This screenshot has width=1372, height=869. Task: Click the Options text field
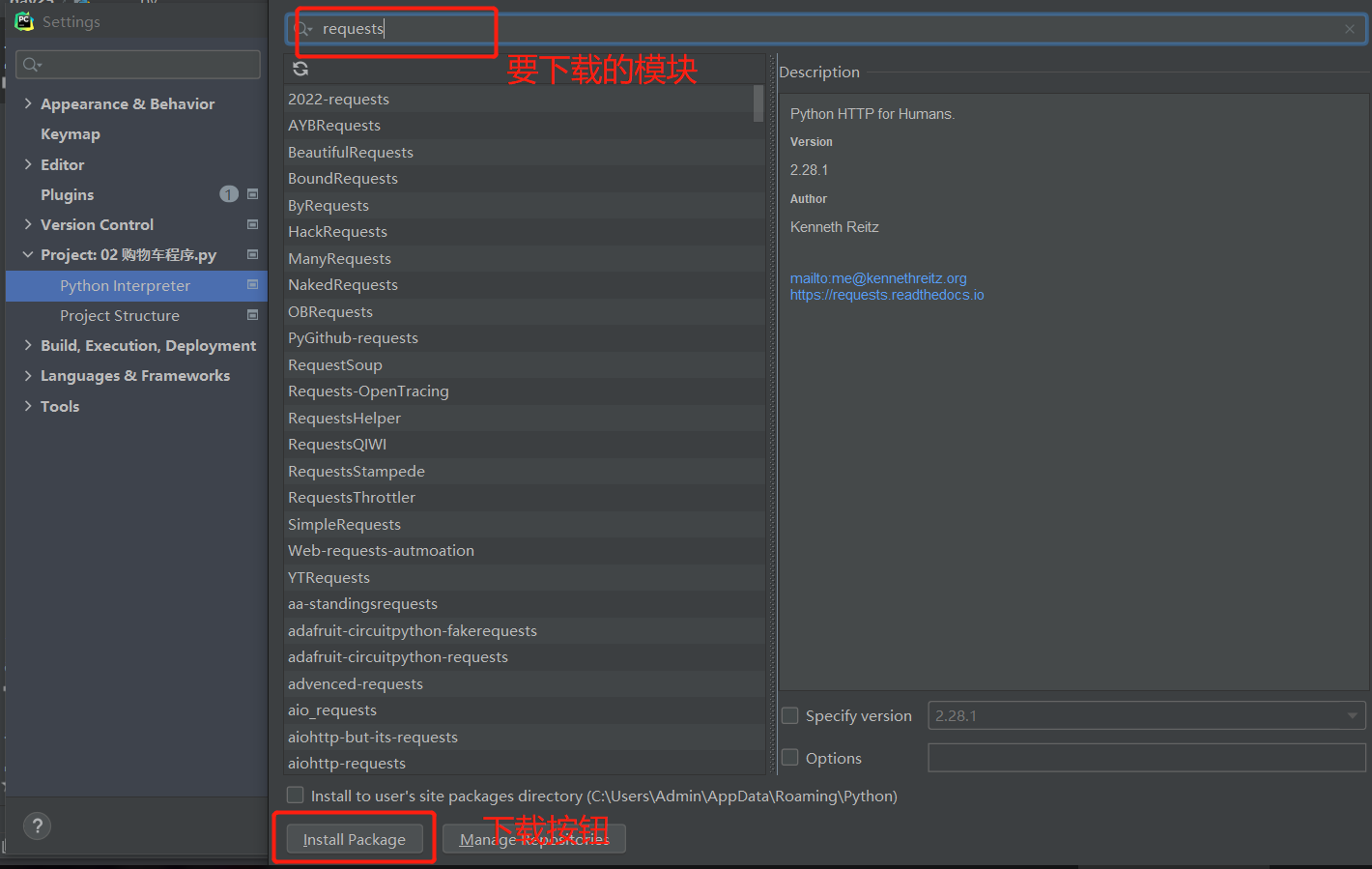1147,758
